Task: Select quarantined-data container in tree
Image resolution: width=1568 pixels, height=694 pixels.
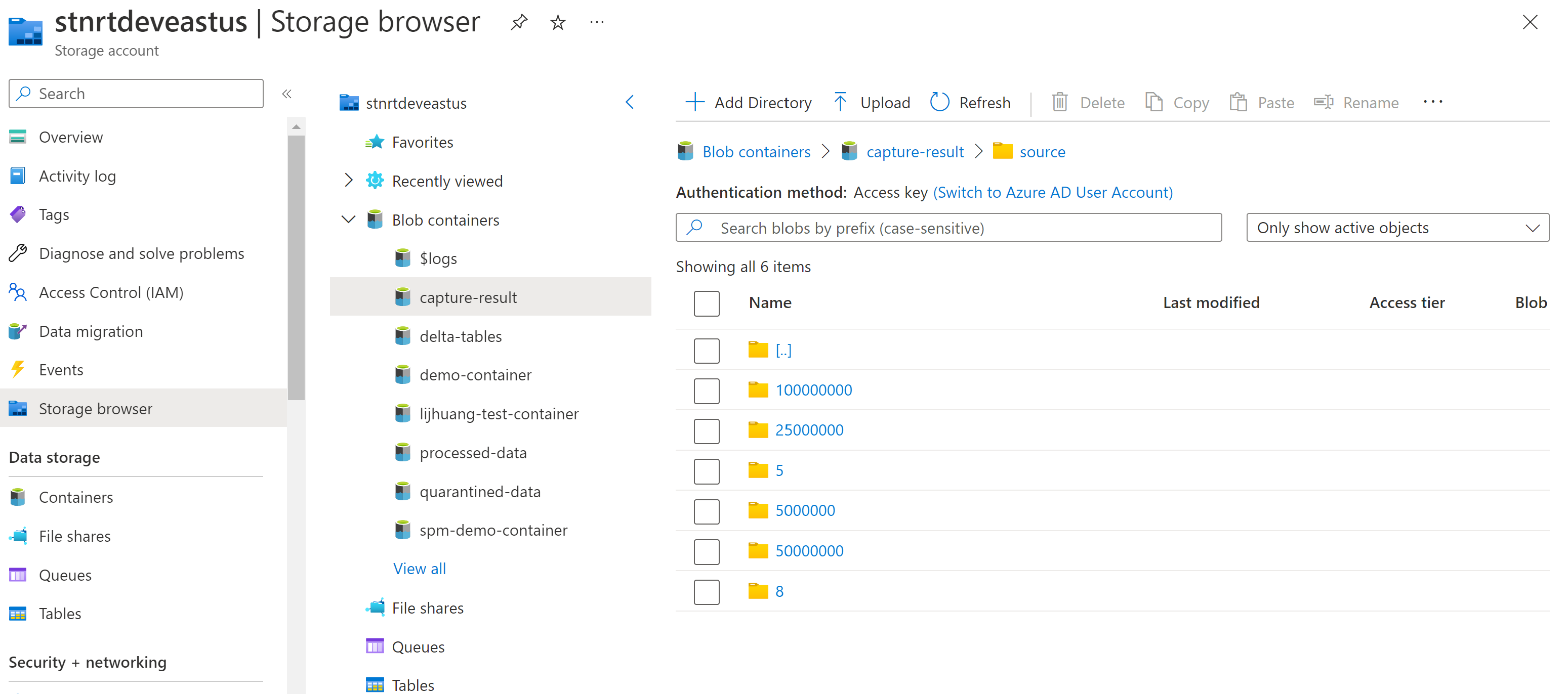Action: click(x=480, y=492)
